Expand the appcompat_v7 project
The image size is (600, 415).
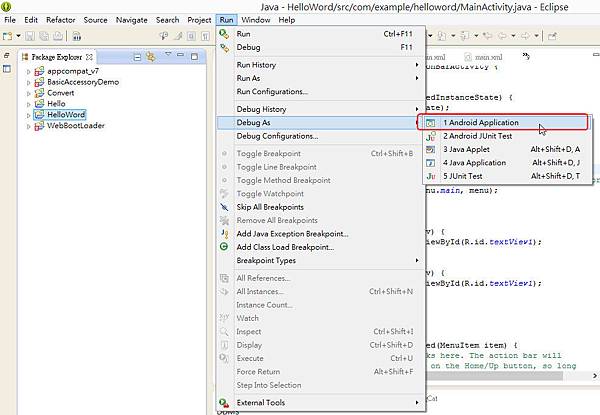[28, 72]
